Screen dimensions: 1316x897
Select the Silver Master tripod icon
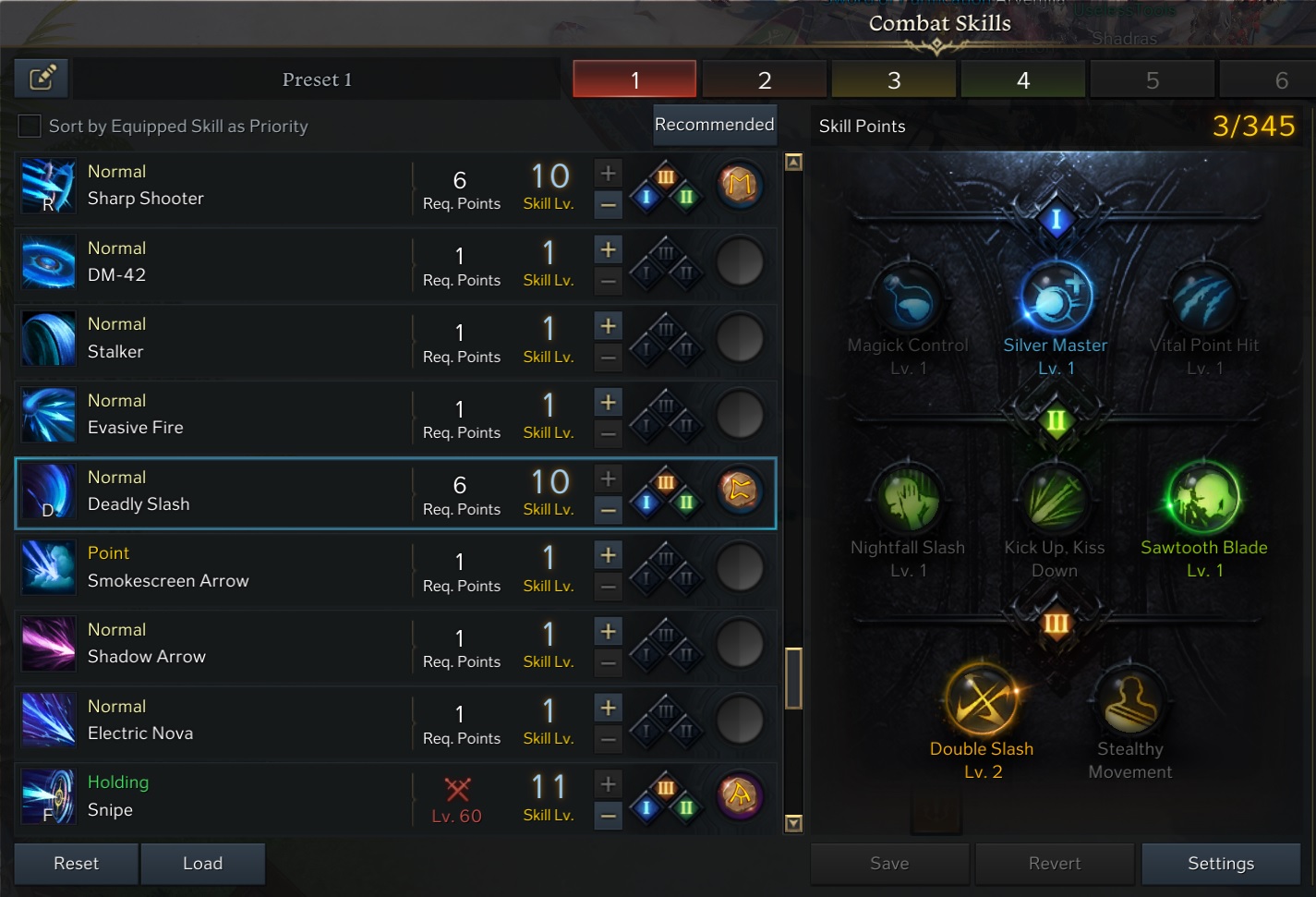[1056, 297]
